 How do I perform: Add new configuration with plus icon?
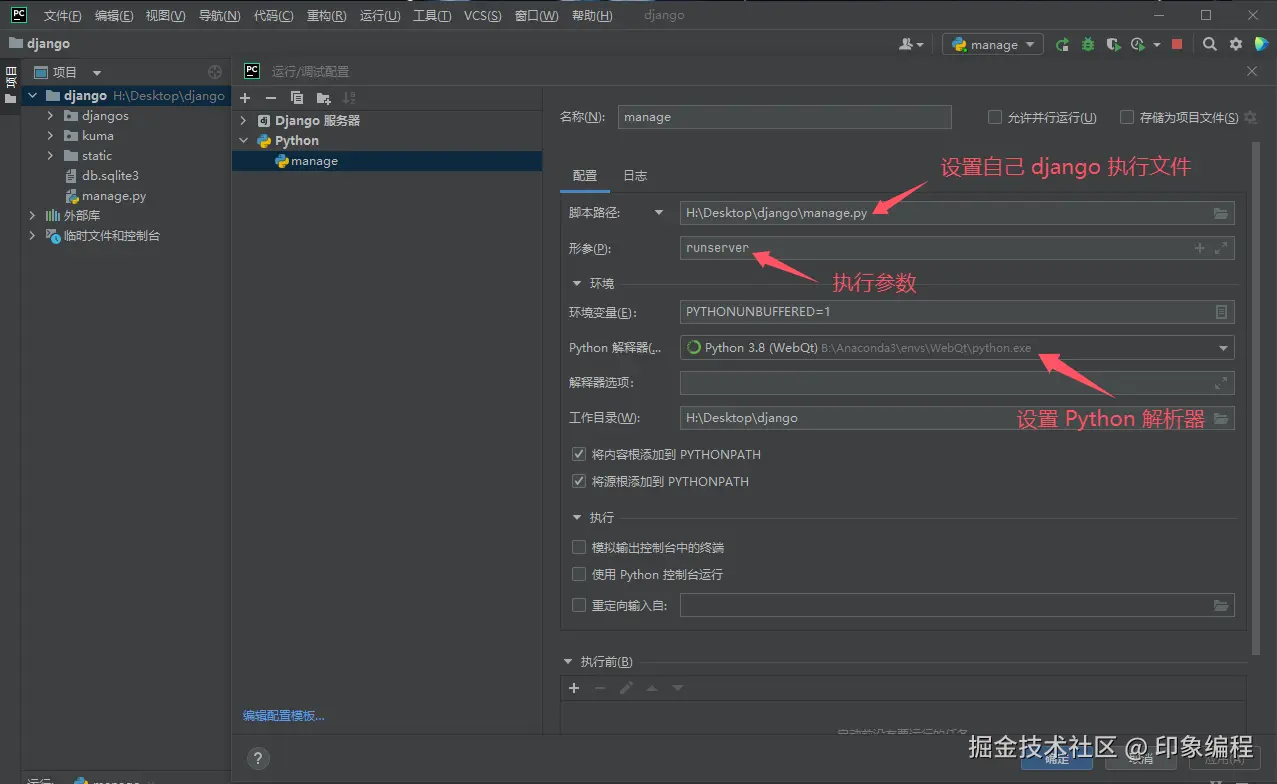click(x=245, y=98)
